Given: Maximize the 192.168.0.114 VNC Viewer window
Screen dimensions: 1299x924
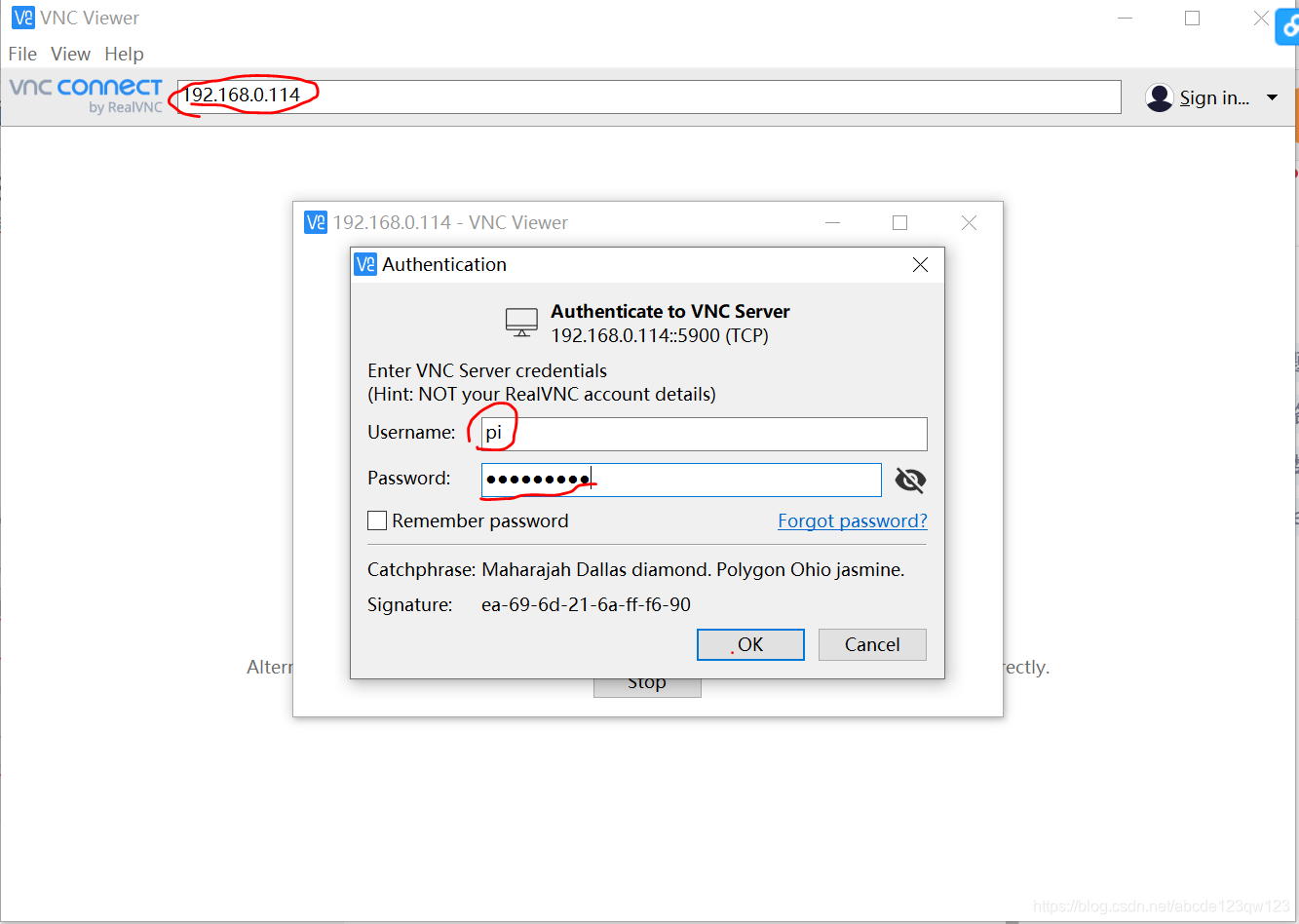Looking at the screenshot, I should [x=899, y=222].
